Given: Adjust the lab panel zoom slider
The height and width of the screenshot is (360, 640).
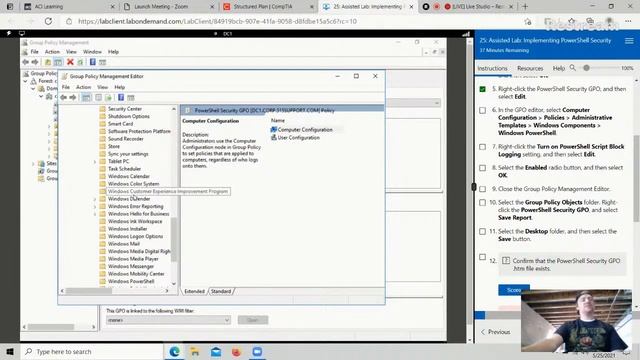Looking at the screenshot, I should pyautogui.click(x=586, y=68).
